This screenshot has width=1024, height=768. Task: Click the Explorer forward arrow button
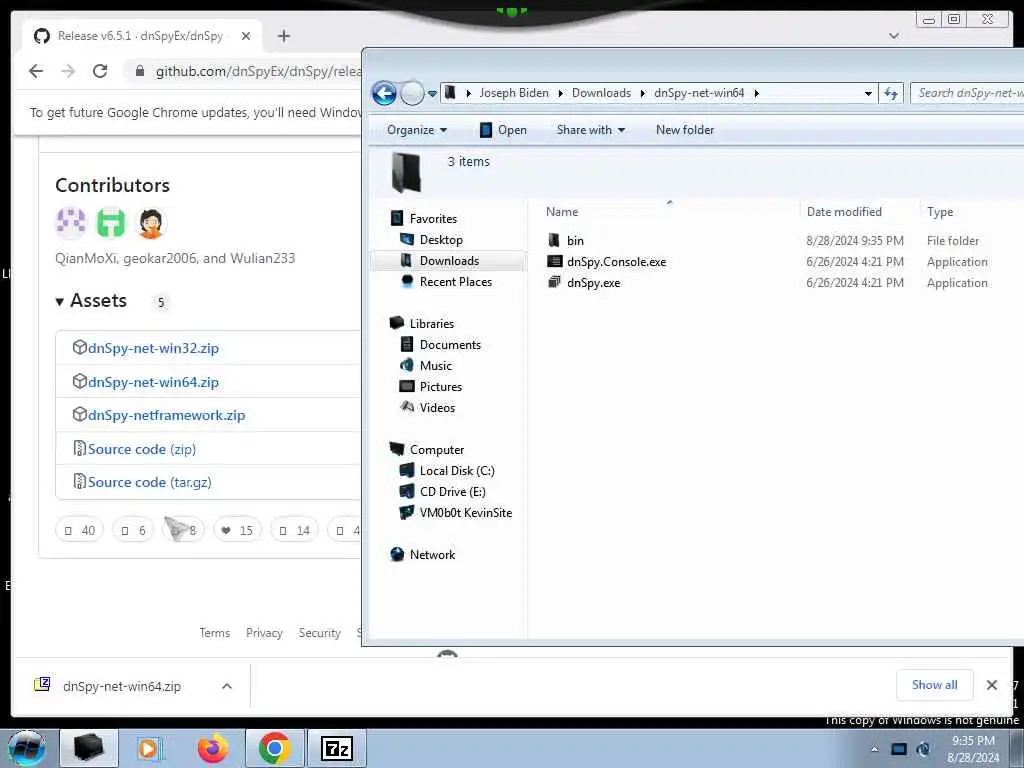412,93
